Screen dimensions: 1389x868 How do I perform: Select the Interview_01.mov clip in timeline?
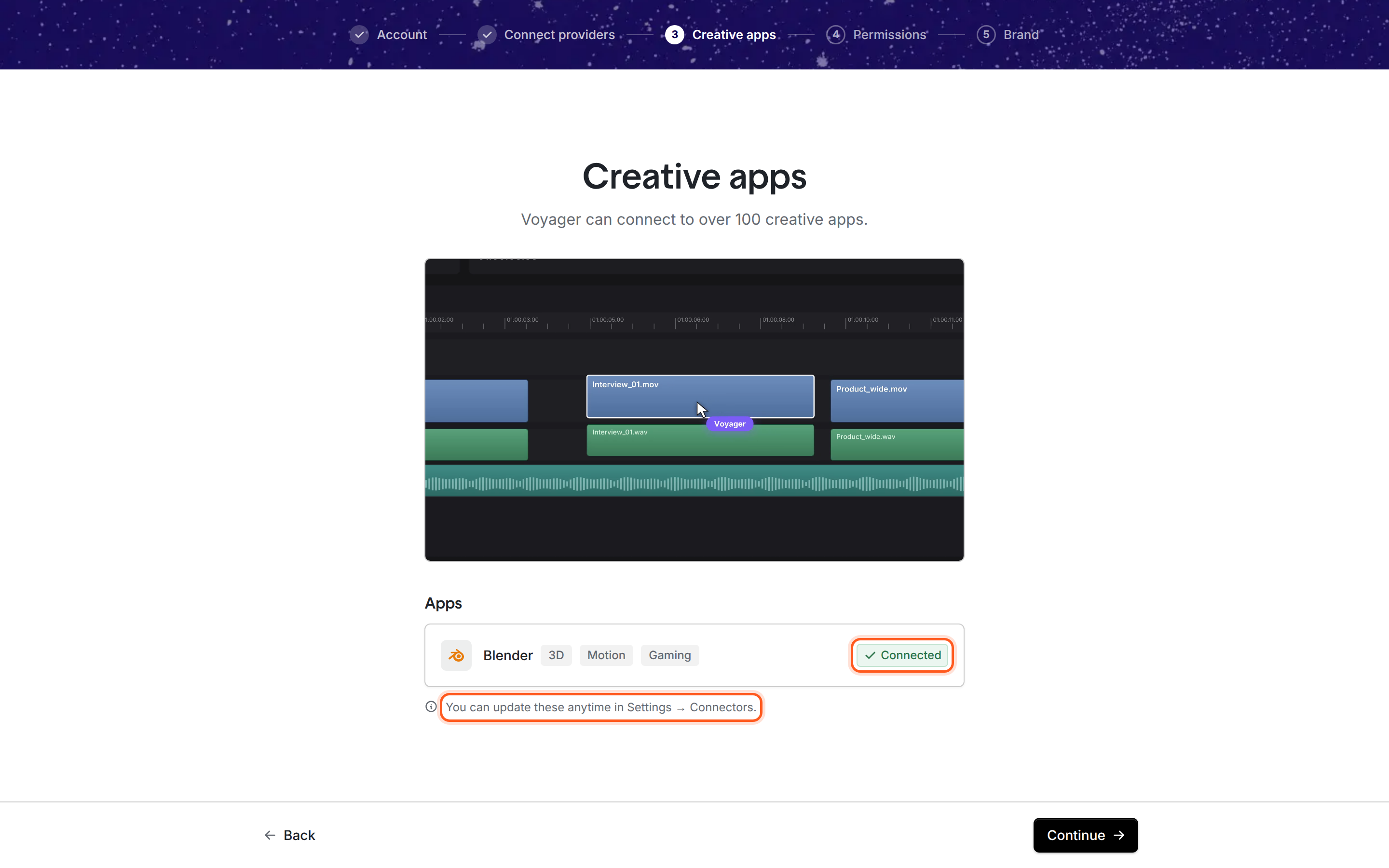tap(700, 396)
